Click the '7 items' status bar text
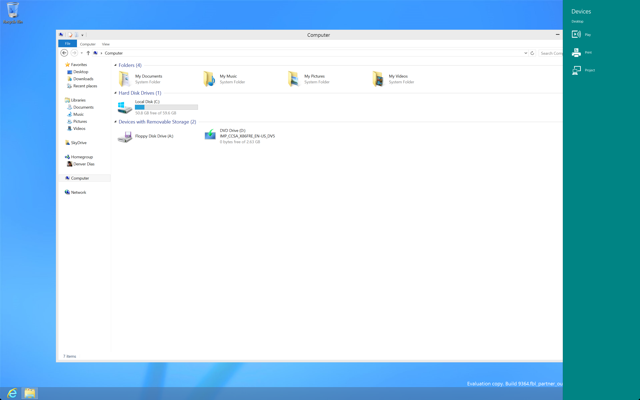Image resolution: width=640 pixels, height=400 pixels. (69, 357)
